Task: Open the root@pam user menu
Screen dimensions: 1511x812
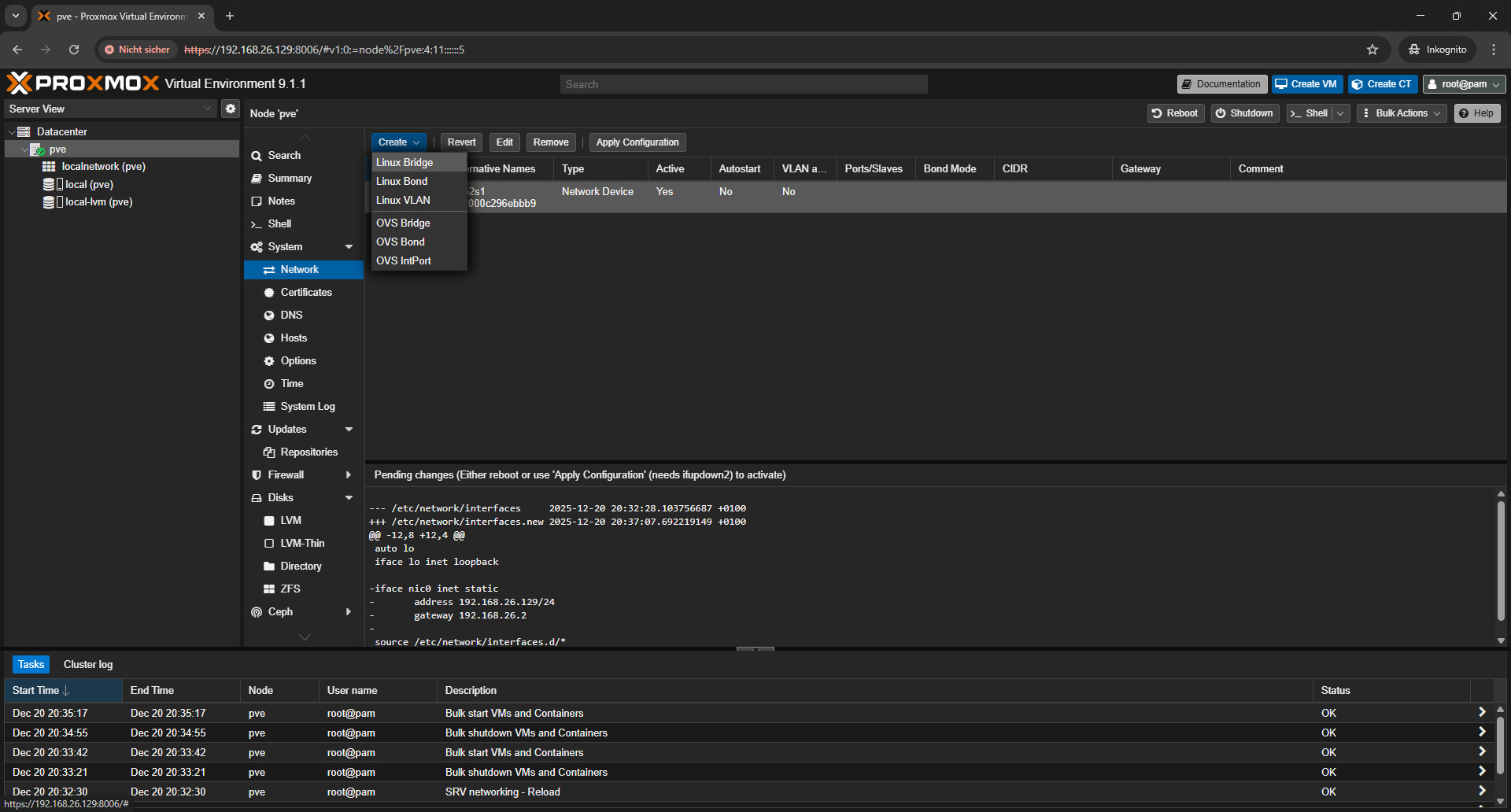Action: click(x=1464, y=84)
